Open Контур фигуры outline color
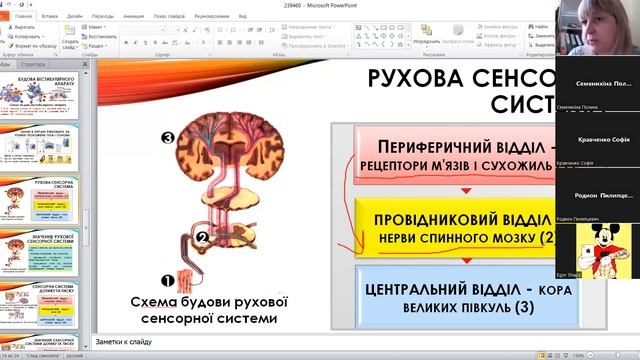The height and width of the screenshot is (360, 640). 497,36
